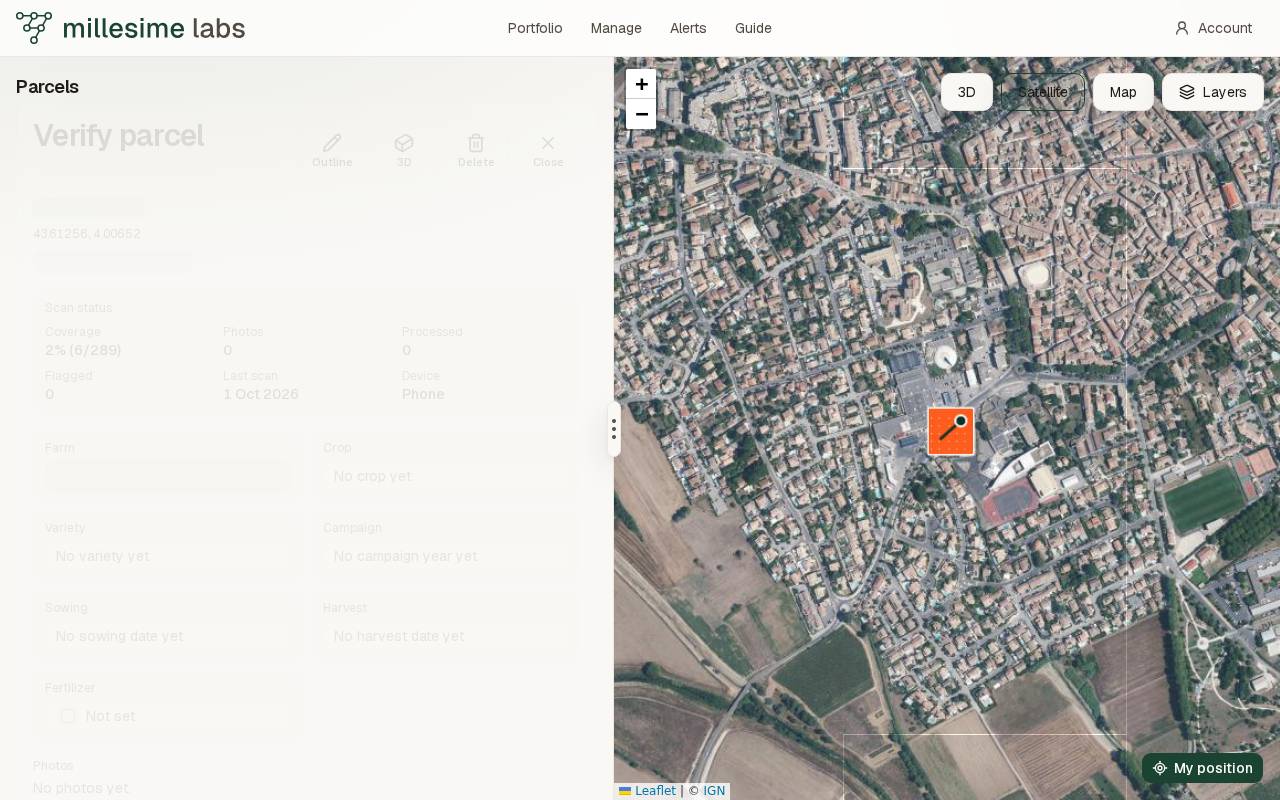The width and height of the screenshot is (1280, 800).
Task: Close the Verify parcel panel
Action: click(x=548, y=150)
